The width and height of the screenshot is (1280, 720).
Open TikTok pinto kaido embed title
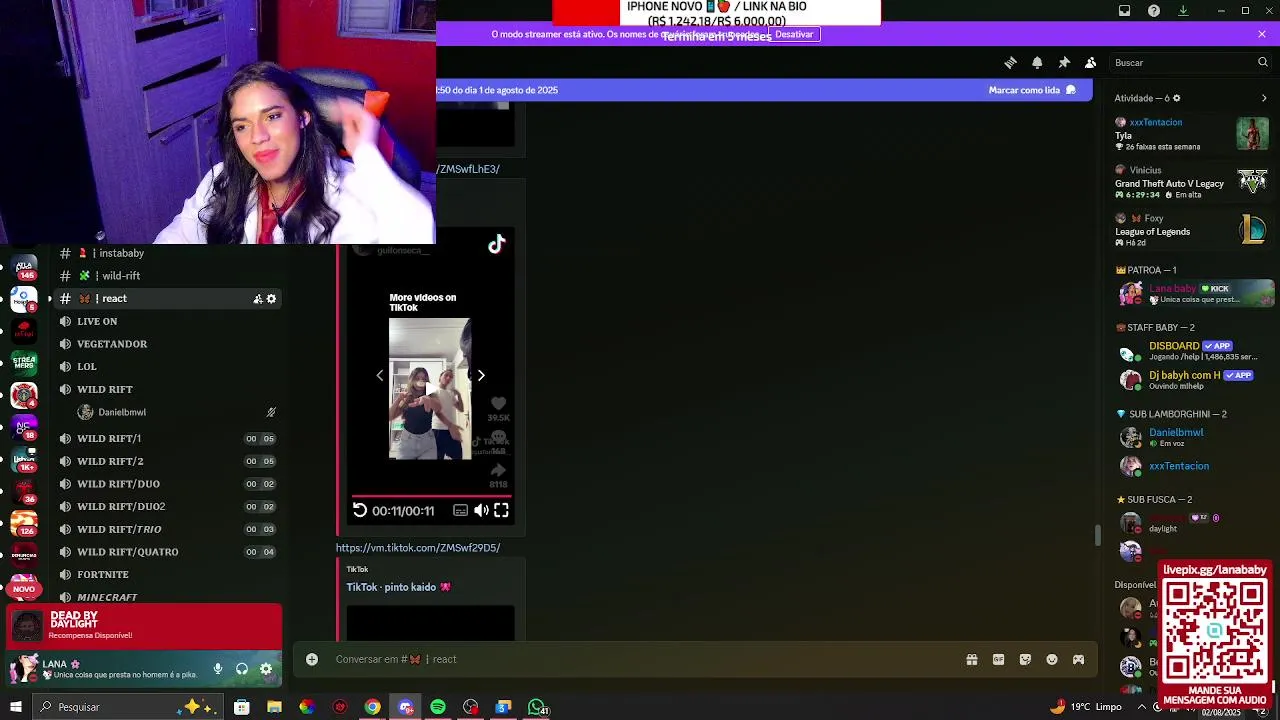coord(398,587)
